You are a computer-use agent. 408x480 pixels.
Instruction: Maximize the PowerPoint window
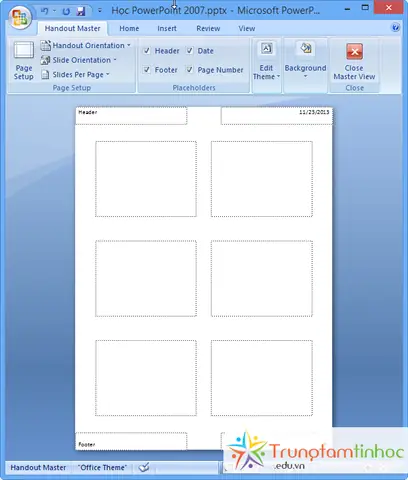click(365, 8)
